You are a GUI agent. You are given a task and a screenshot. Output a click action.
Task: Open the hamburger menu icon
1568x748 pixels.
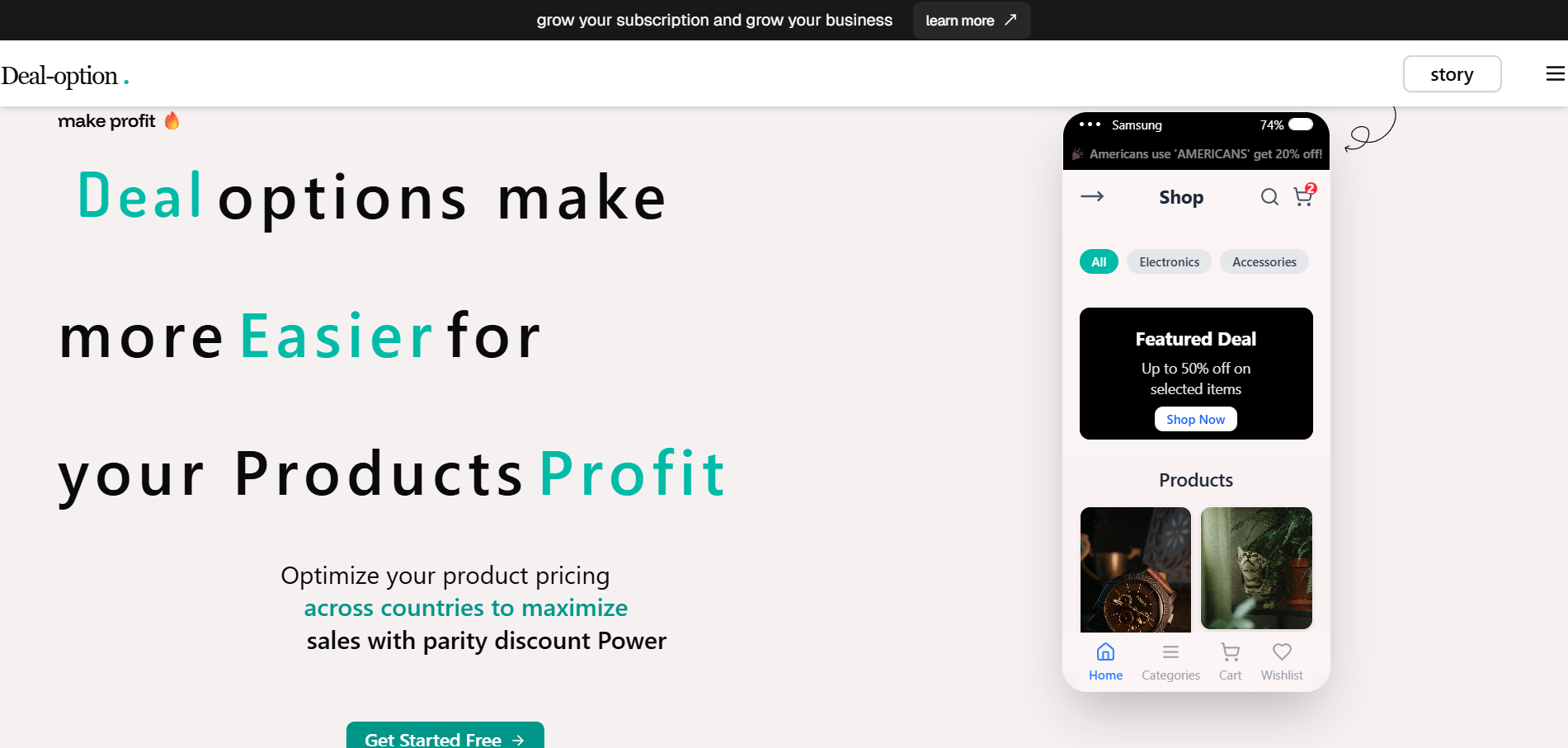coord(1555,74)
